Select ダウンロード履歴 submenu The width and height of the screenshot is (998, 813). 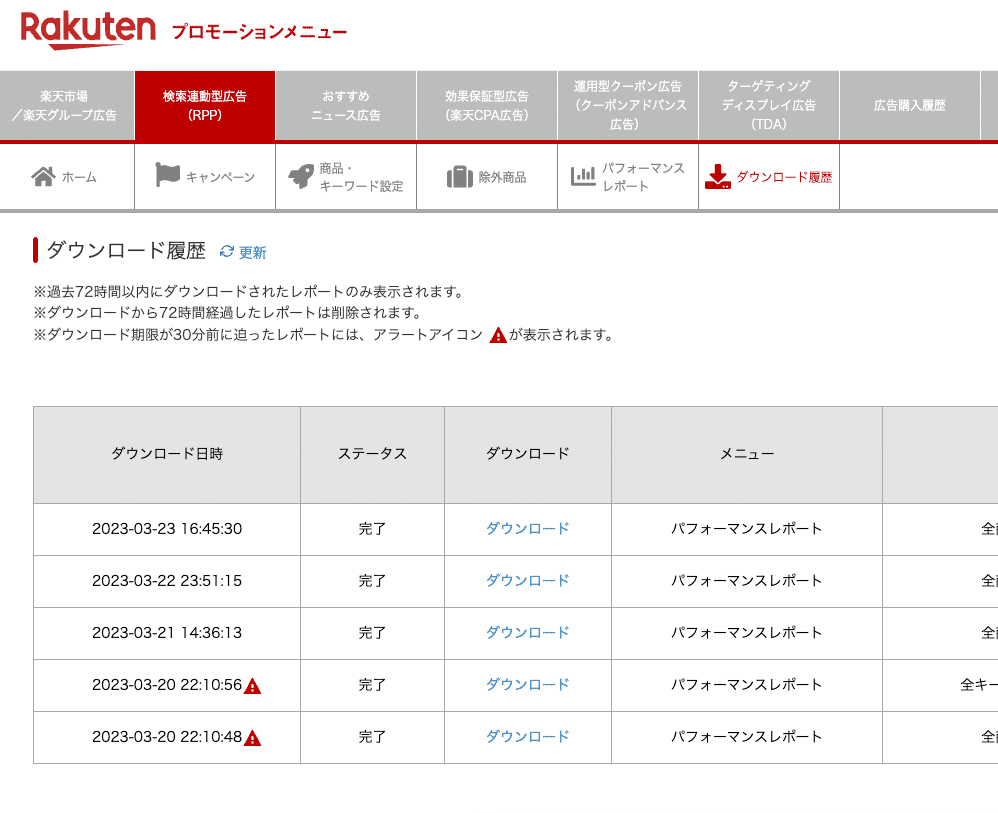(769, 177)
